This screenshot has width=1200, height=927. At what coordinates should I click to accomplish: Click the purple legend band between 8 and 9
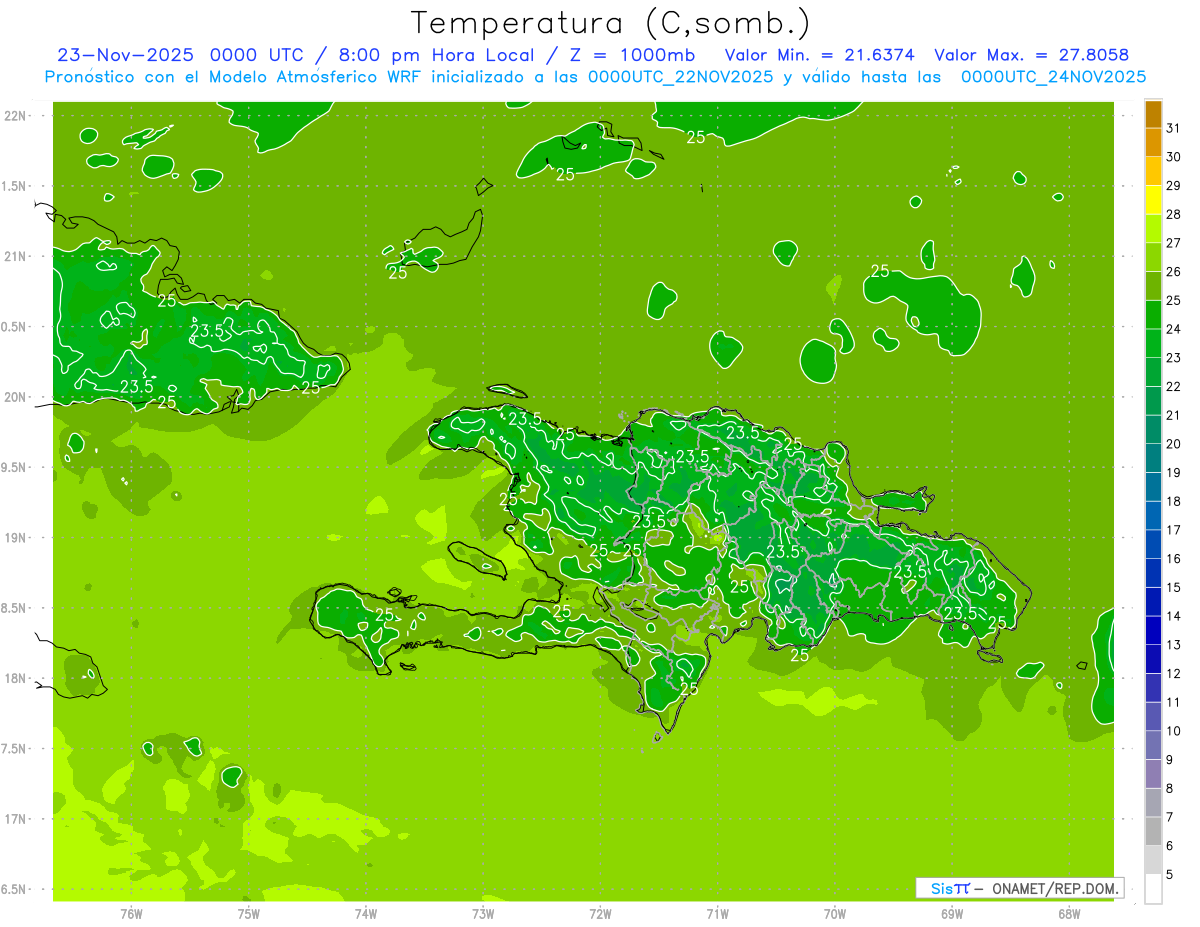(x=1153, y=774)
